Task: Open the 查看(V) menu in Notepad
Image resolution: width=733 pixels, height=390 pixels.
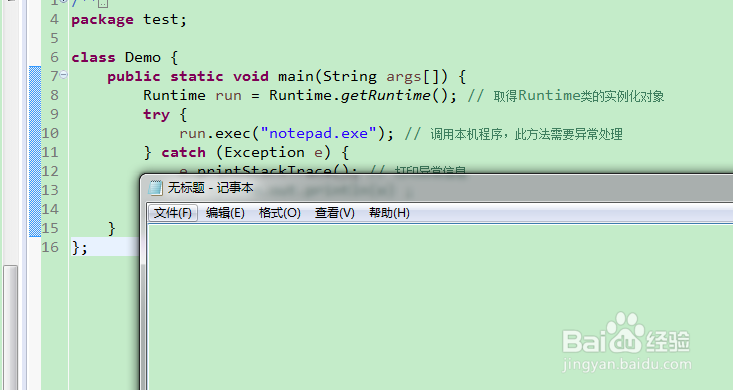Action: 335,213
